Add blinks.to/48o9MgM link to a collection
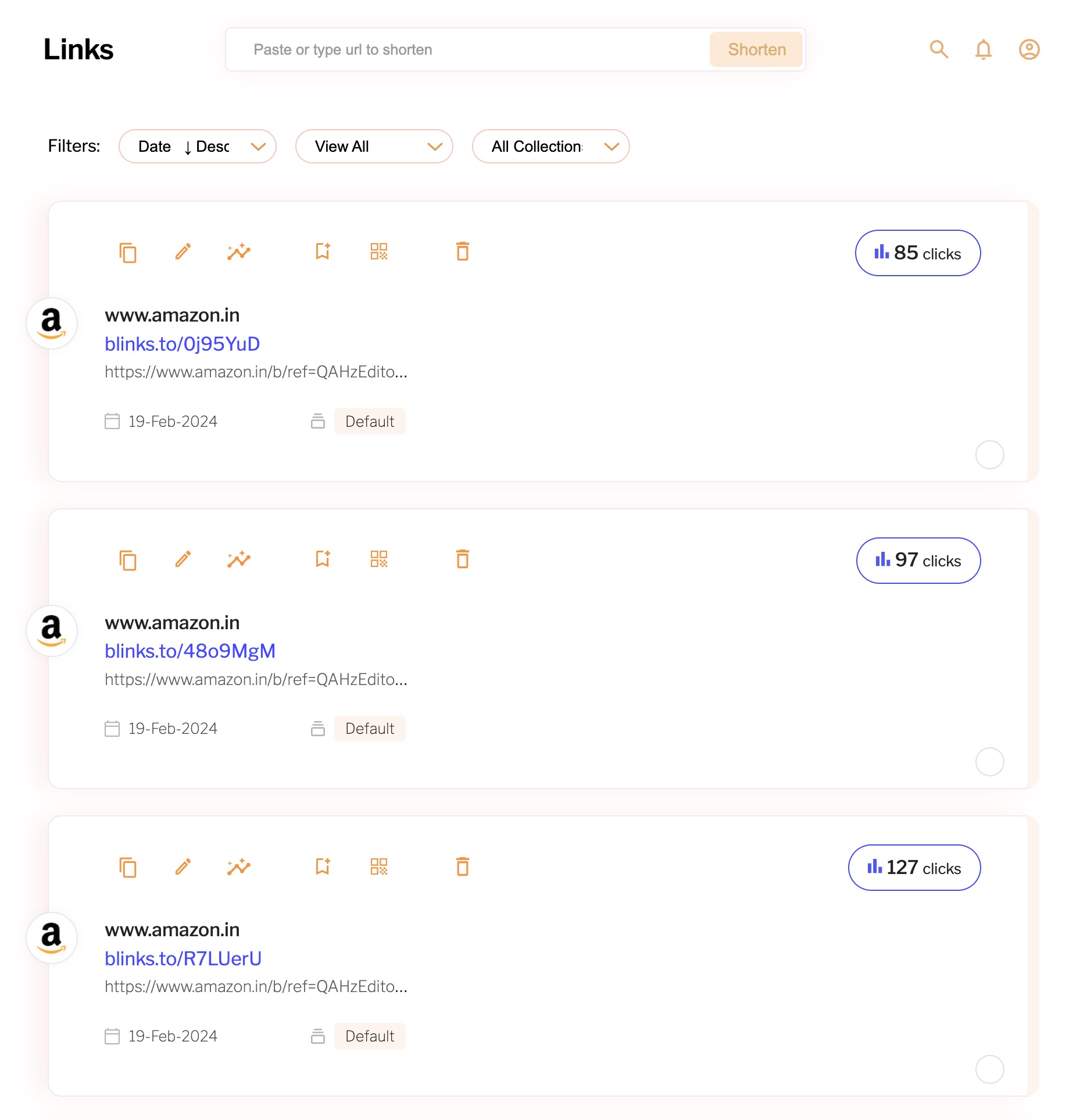The height and width of the screenshot is (1120, 1087). click(323, 559)
